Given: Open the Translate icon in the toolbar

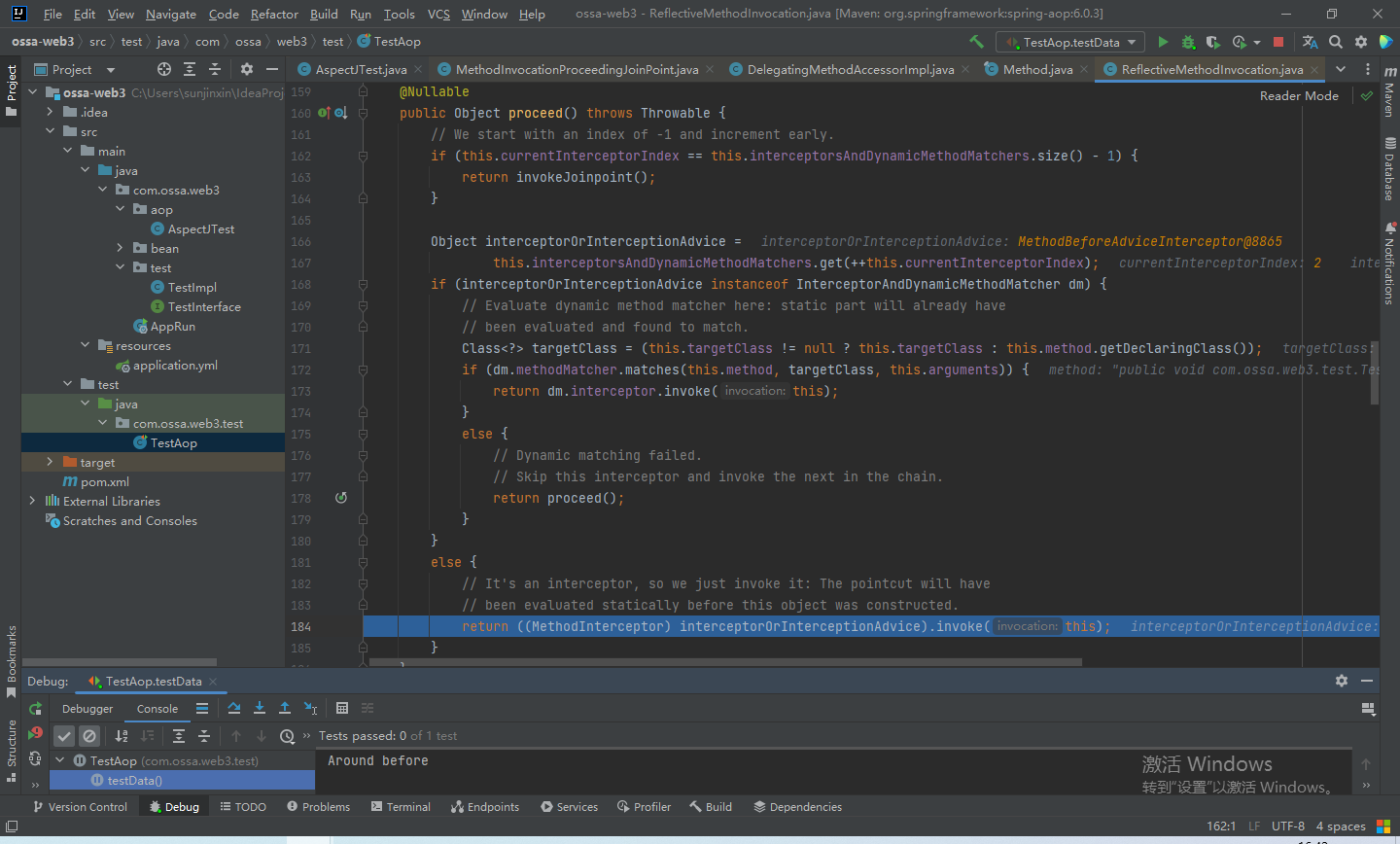Looking at the screenshot, I should [x=1310, y=42].
